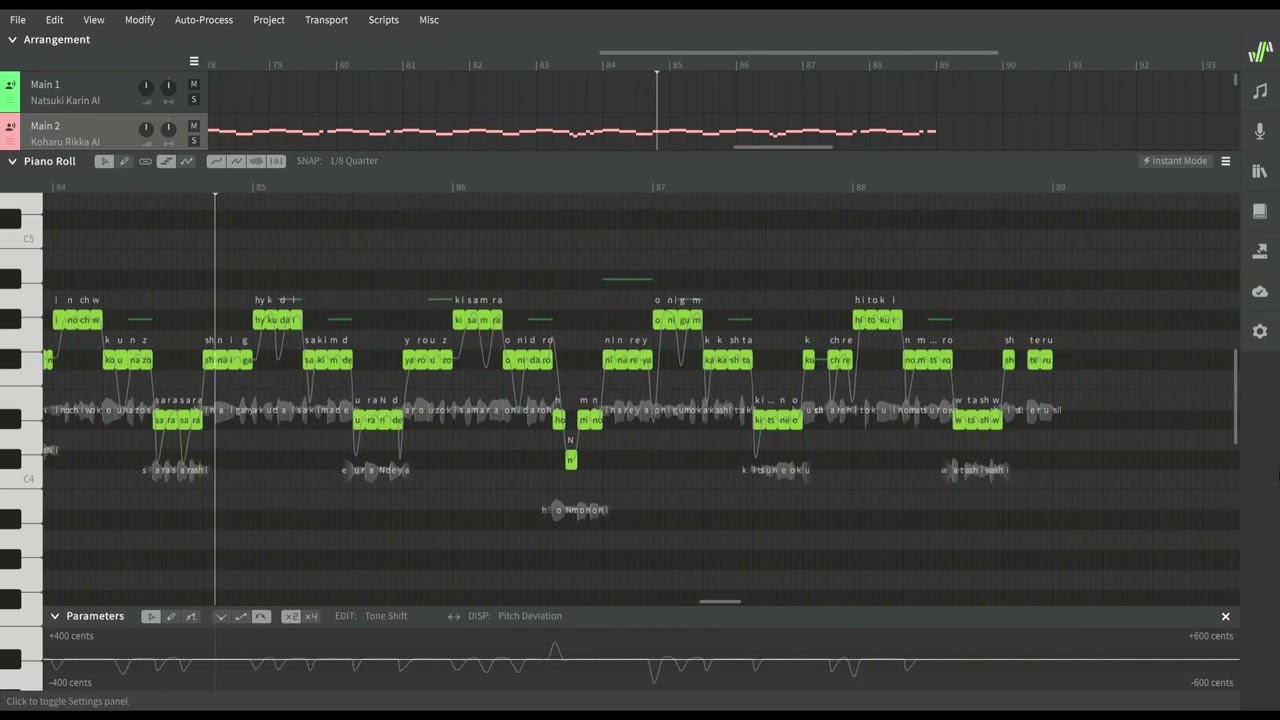
Task: Open the Render export panel icon
Action: click(1260, 251)
